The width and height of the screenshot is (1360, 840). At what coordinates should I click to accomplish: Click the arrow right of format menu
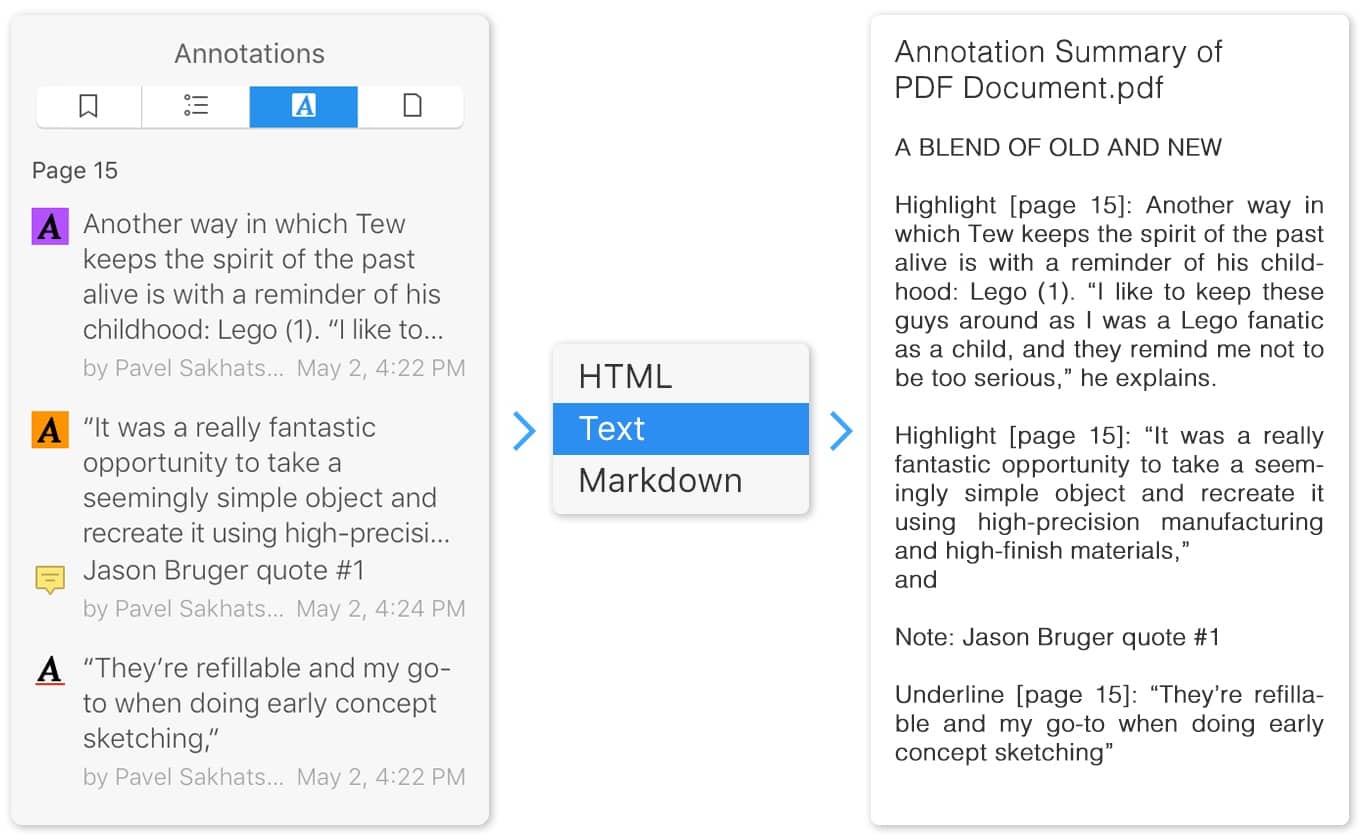point(841,430)
